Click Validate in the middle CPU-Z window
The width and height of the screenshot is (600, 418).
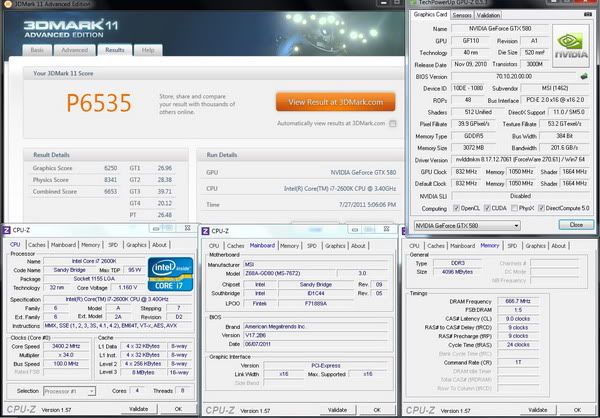[337, 410]
